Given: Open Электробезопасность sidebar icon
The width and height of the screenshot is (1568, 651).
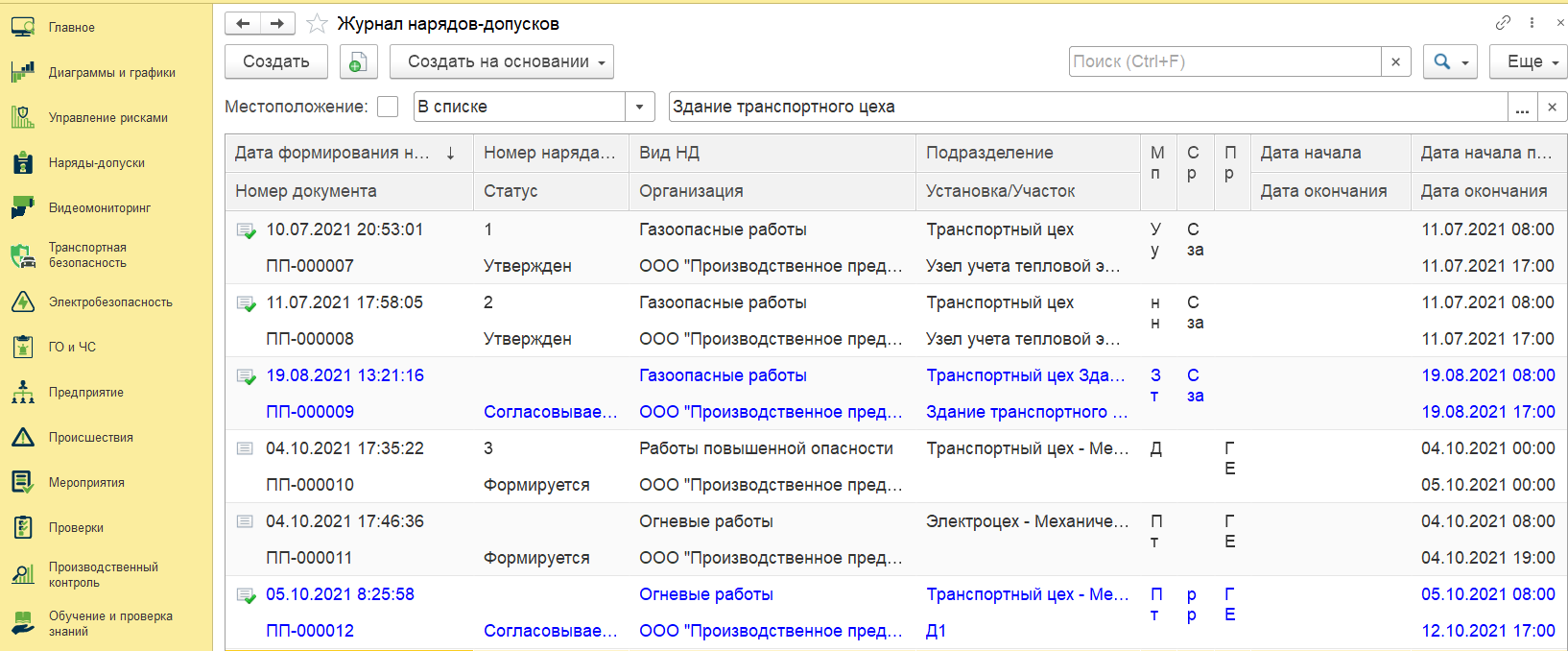Looking at the screenshot, I should pos(23,301).
